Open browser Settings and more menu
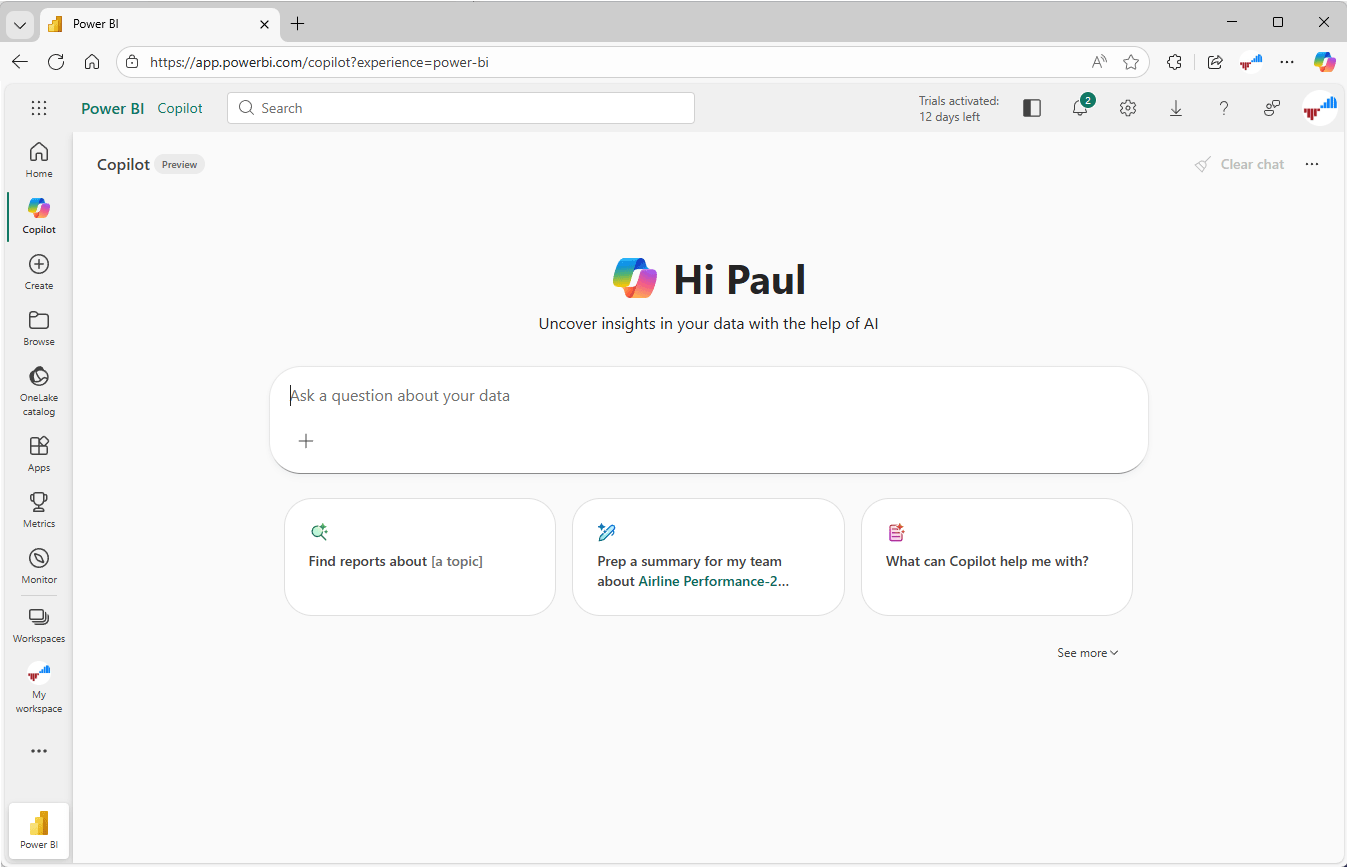This screenshot has width=1347, height=867. click(1287, 62)
